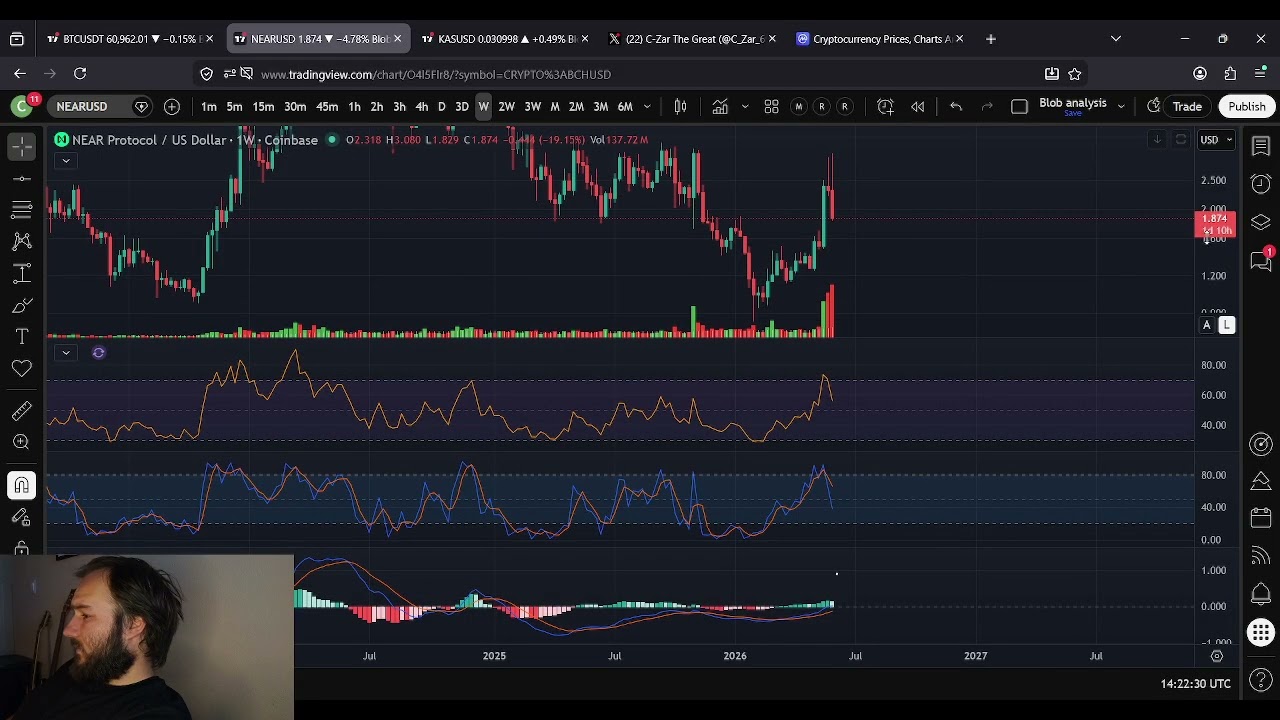The image size is (1280, 720).
Task: Click the Trade button
Action: click(x=1187, y=107)
